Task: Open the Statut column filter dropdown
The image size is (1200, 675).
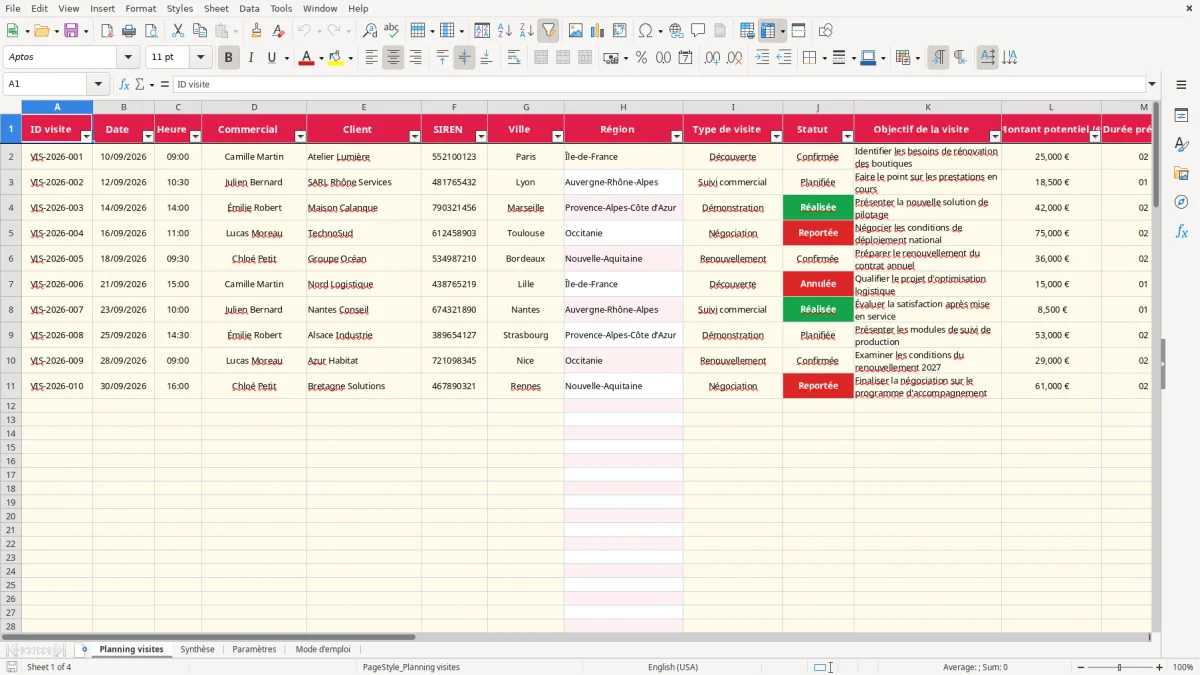Action: (847, 136)
